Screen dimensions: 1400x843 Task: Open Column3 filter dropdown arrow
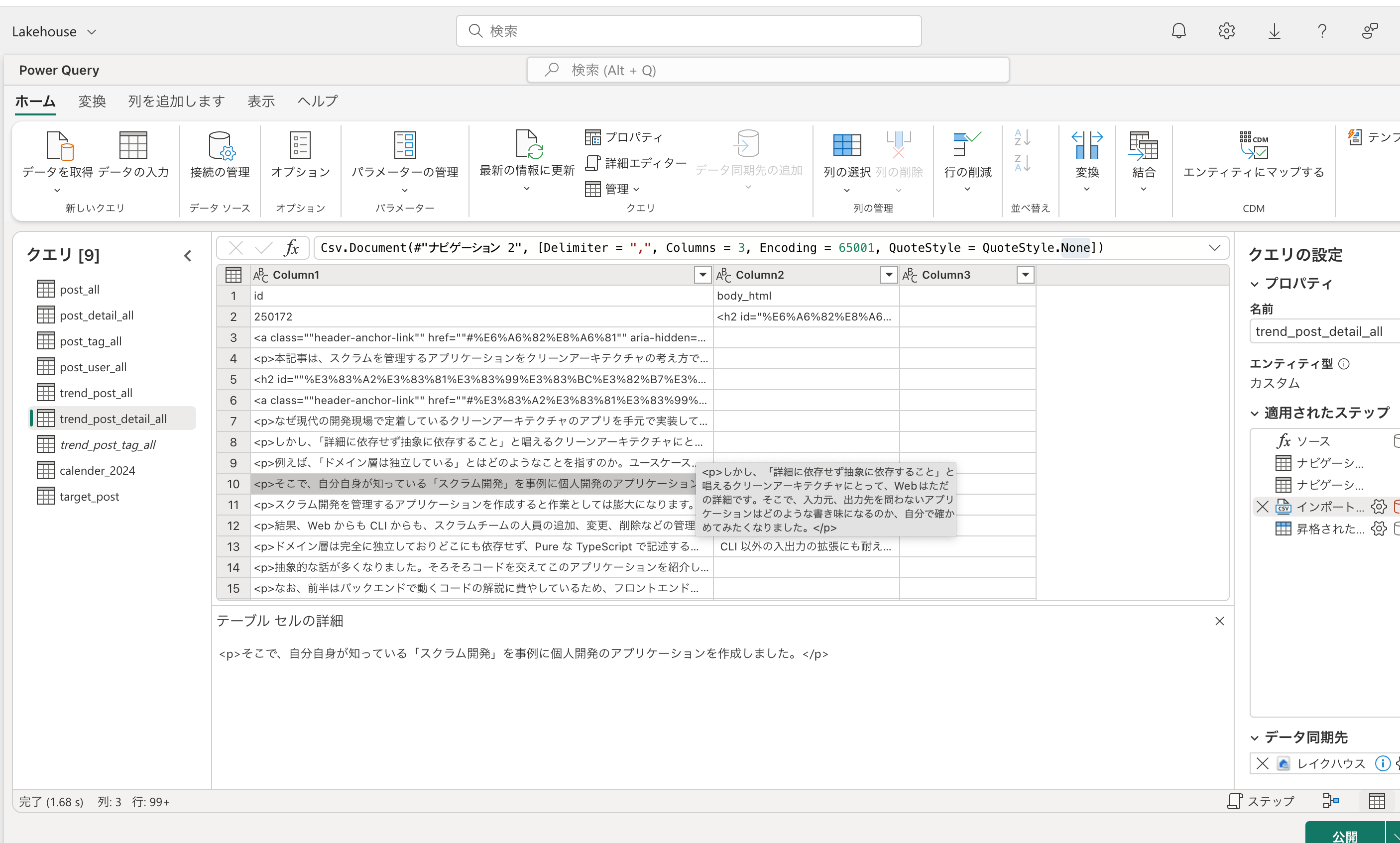1025,275
